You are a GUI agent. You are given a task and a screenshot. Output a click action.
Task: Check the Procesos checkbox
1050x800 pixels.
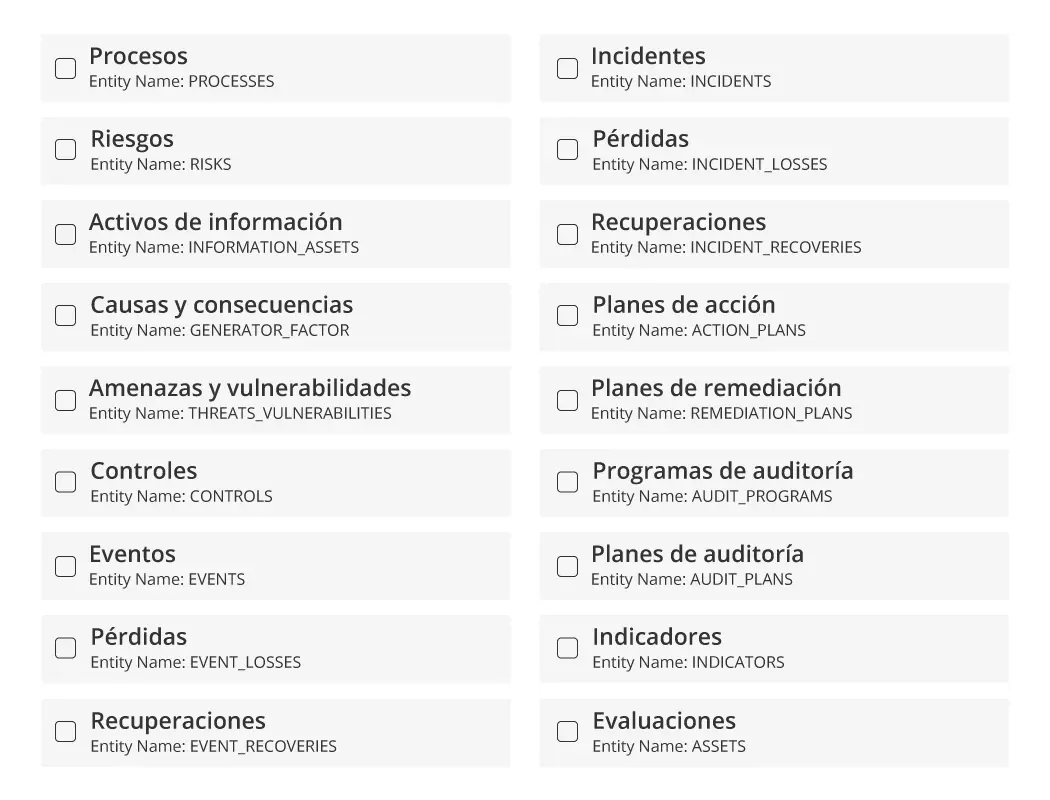[65, 68]
